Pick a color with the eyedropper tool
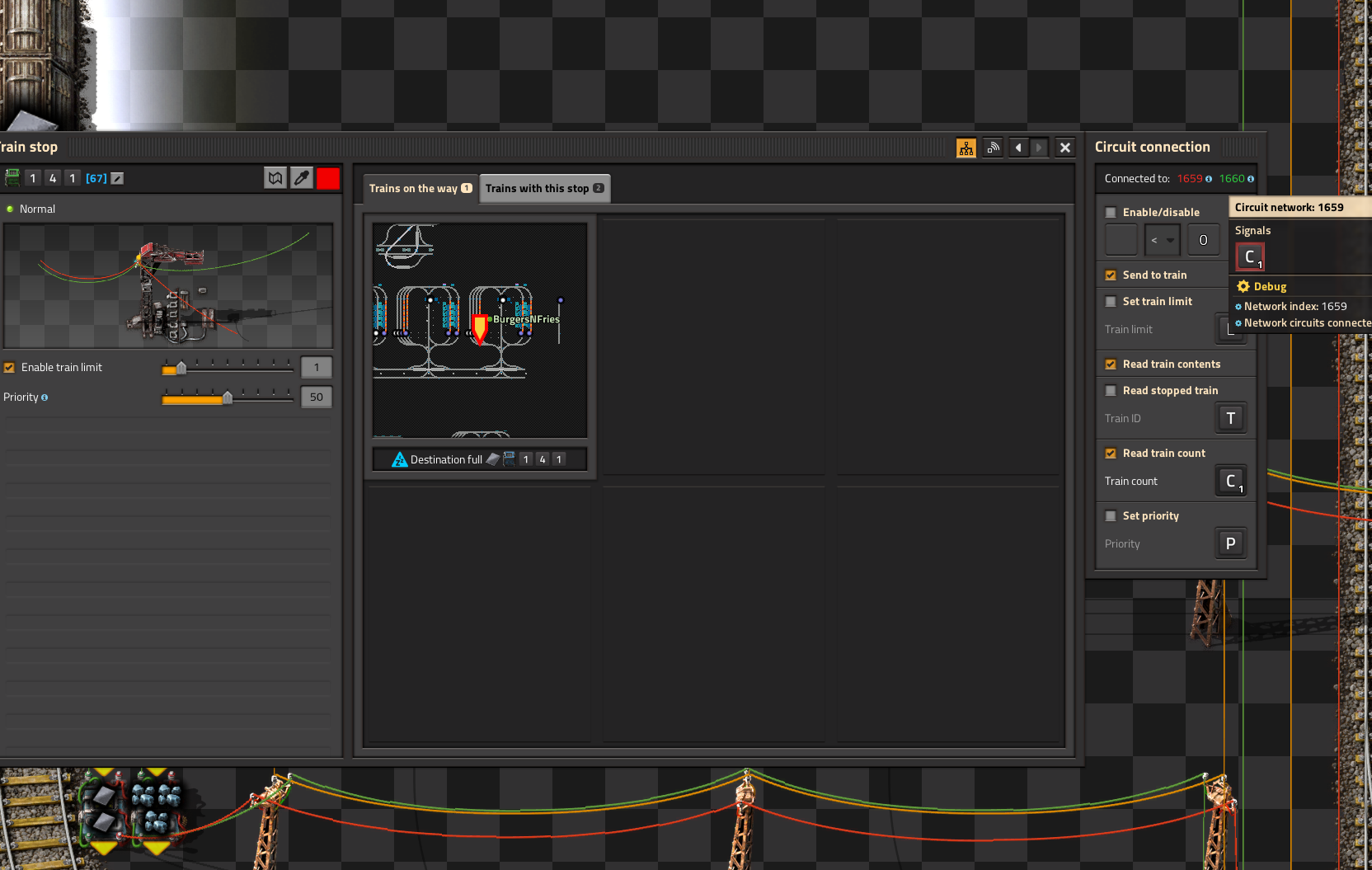This screenshot has height=870, width=1372. pyautogui.click(x=302, y=178)
